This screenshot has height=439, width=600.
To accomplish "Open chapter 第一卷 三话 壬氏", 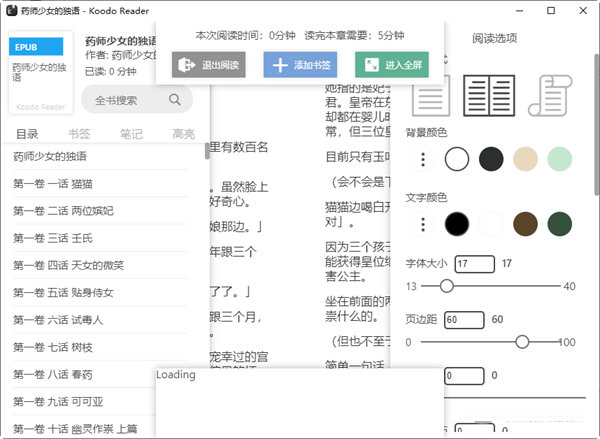I will coord(100,238).
